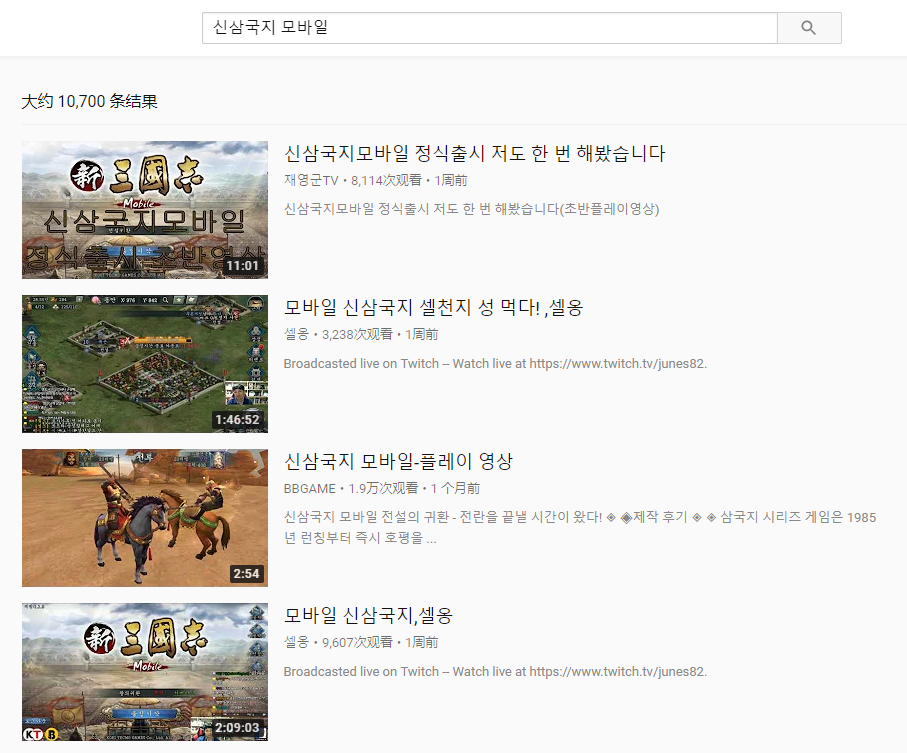Viewport: 907px width, 753px height.
Task: Open 셀옹 channel under the 9,607-view video
Action: tap(296, 643)
